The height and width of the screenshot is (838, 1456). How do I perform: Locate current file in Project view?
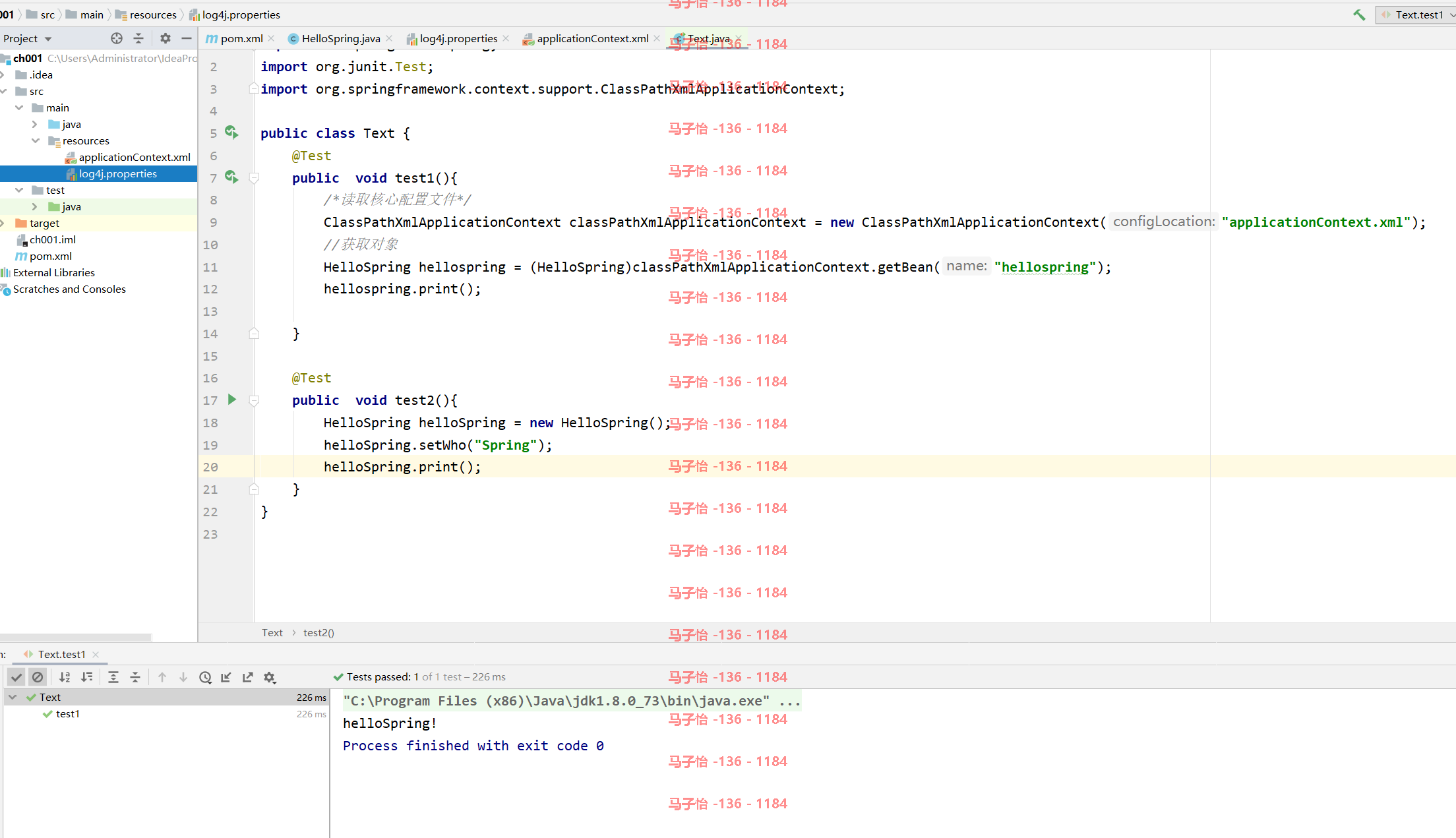[x=117, y=38]
